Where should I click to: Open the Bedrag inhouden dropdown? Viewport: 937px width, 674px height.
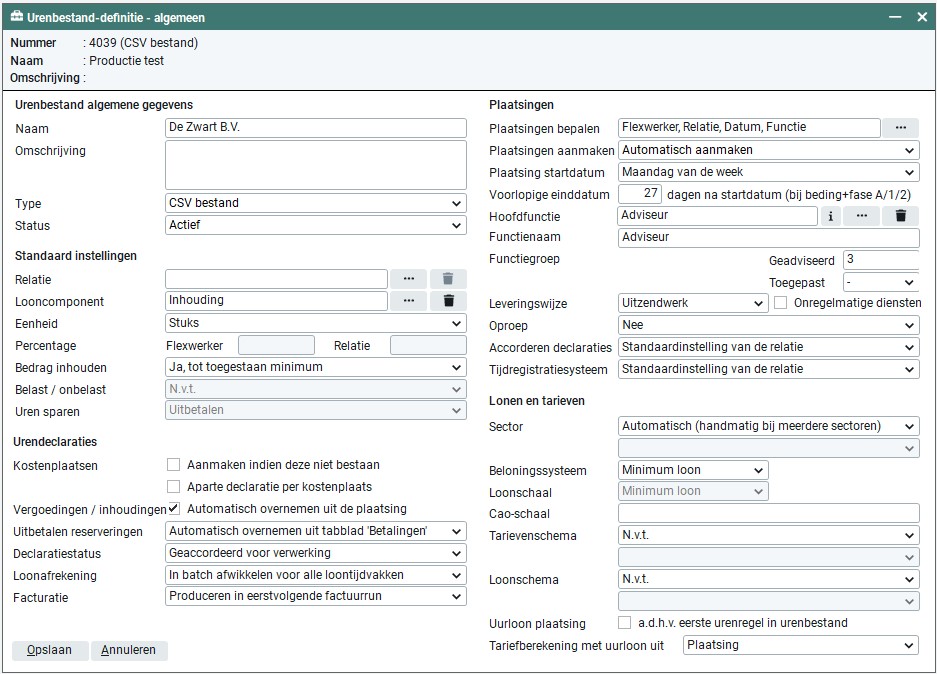[x=316, y=367]
